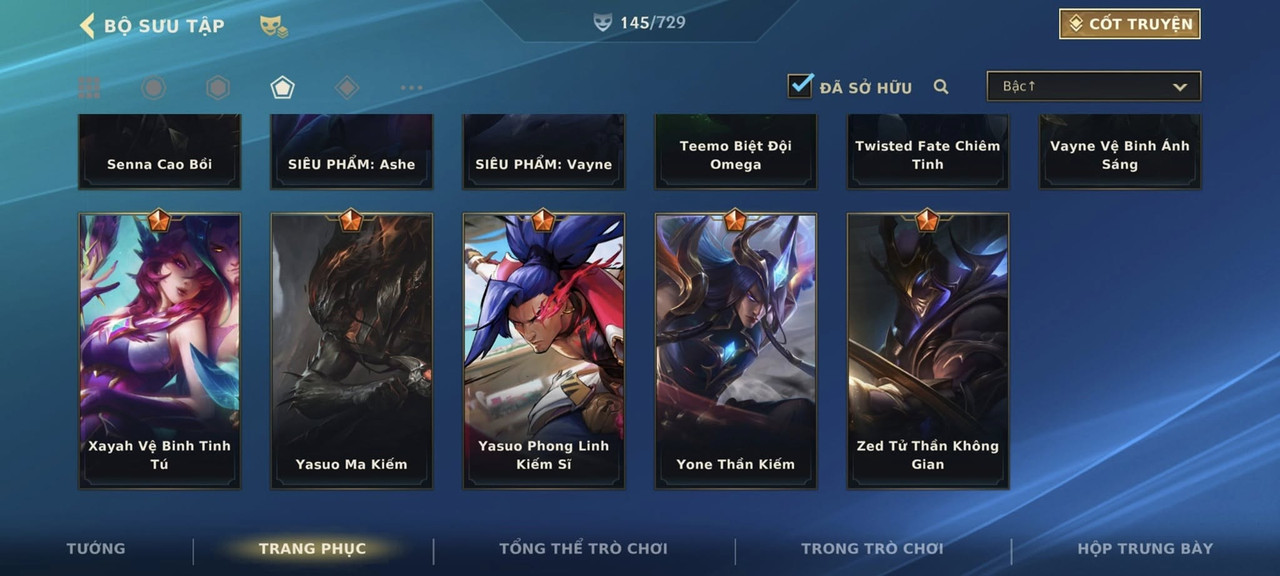Open the Bậc sort dropdown
Screen dimensions: 1280x576
(x=1094, y=86)
